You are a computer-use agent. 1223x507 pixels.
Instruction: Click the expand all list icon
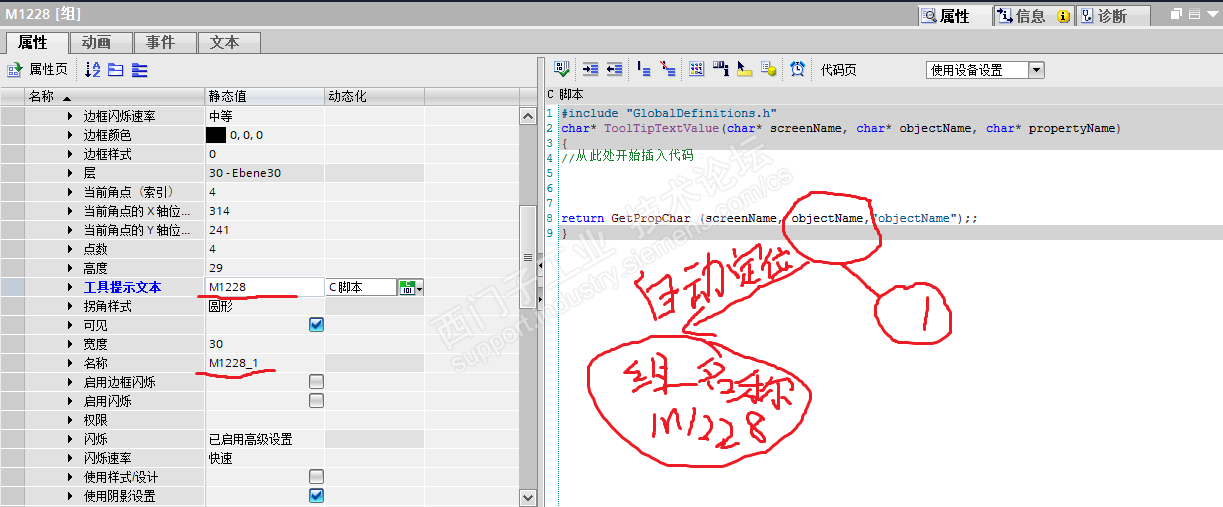(139, 70)
